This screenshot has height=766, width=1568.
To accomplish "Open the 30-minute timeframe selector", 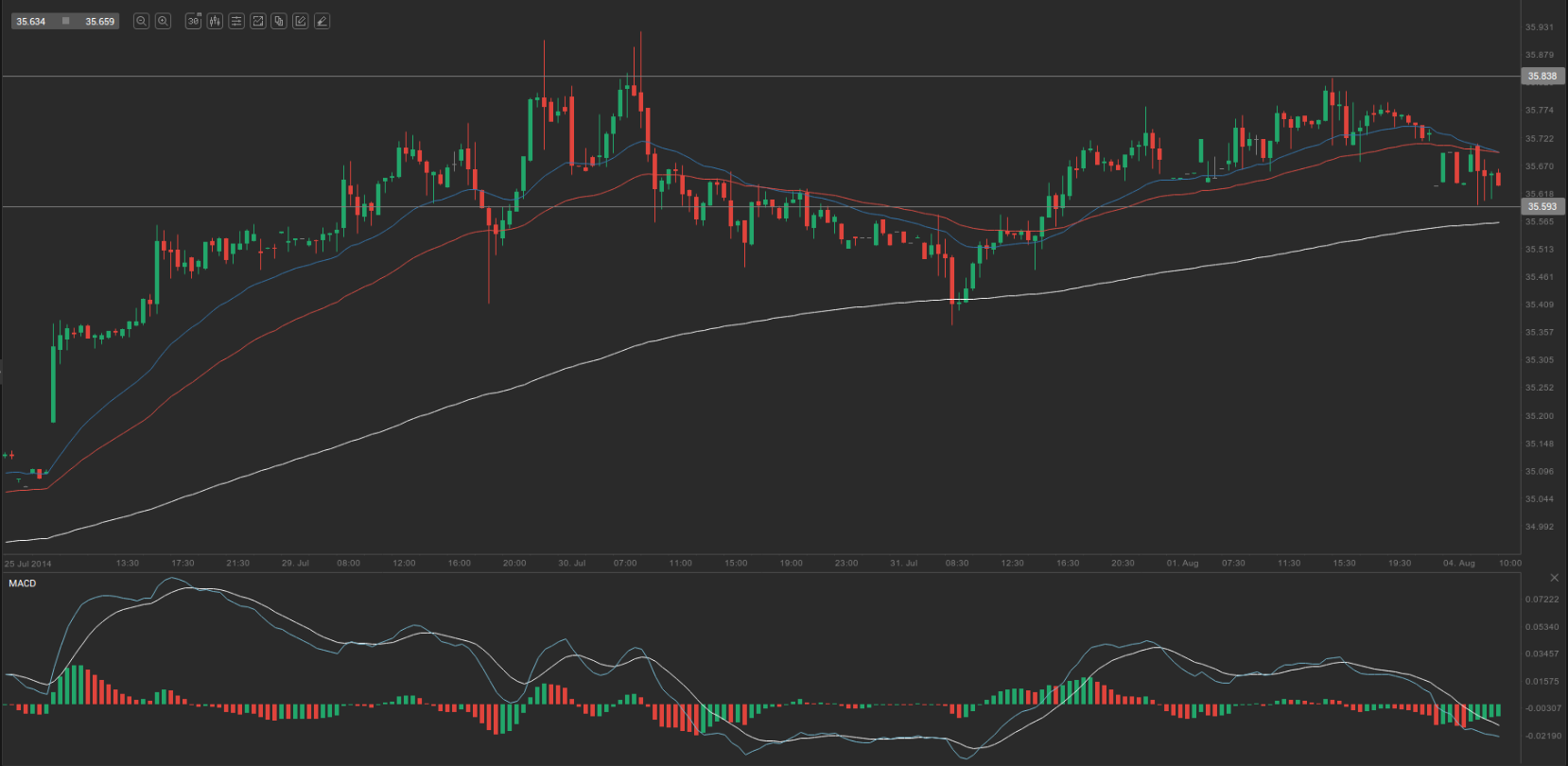I will coord(193,21).
